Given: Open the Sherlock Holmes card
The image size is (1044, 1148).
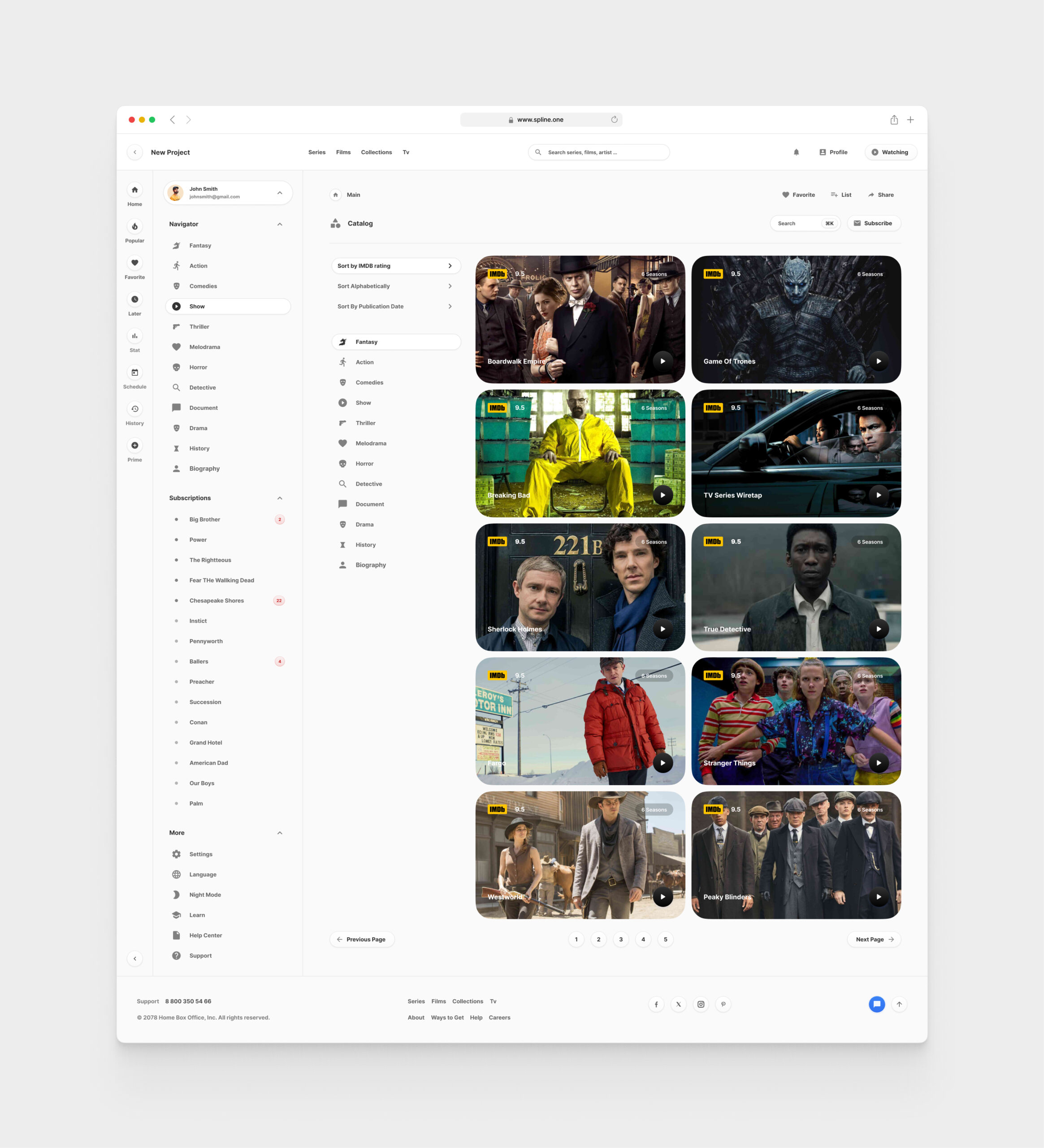Looking at the screenshot, I should click(x=580, y=587).
